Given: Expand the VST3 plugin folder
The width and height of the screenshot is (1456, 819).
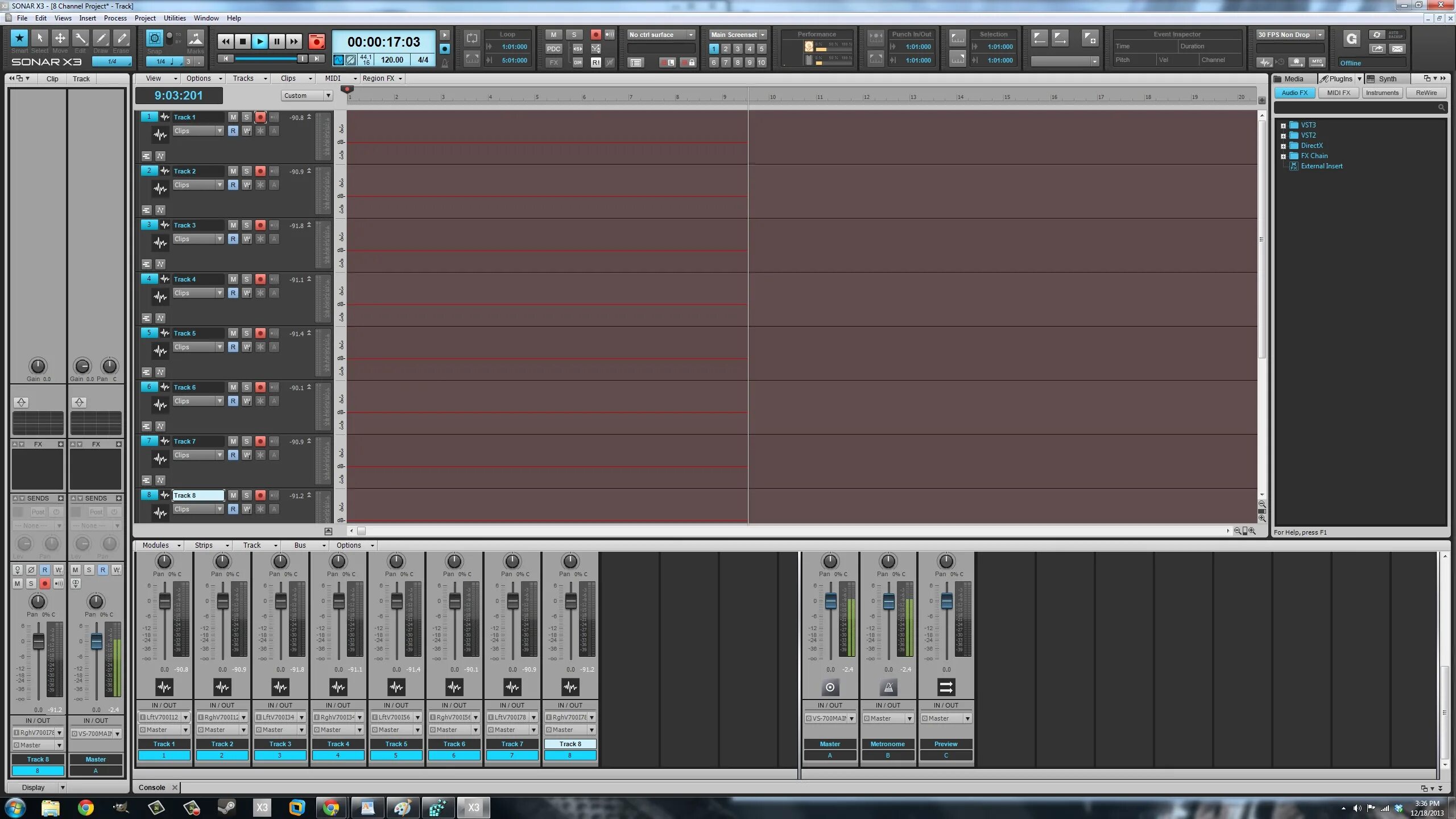Looking at the screenshot, I should point(1283,126).
